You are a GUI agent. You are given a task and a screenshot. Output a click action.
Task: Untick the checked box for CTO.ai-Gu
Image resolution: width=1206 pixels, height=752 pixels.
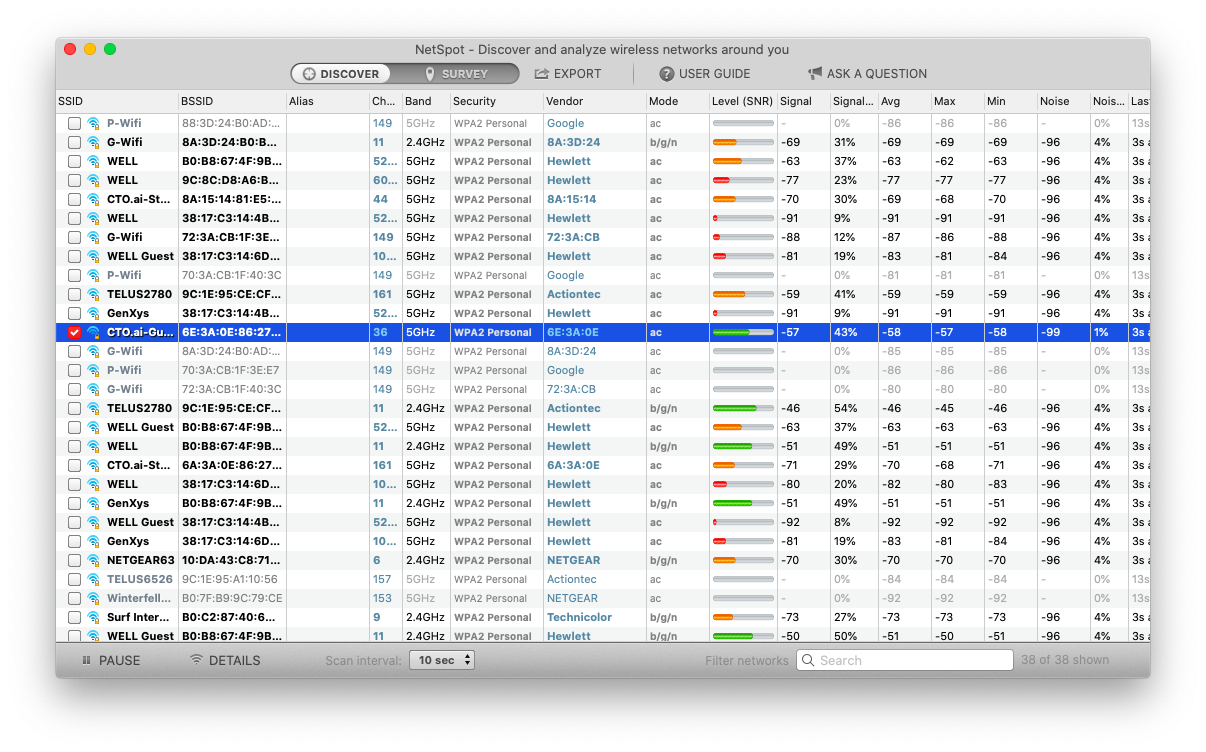point(74,332)
